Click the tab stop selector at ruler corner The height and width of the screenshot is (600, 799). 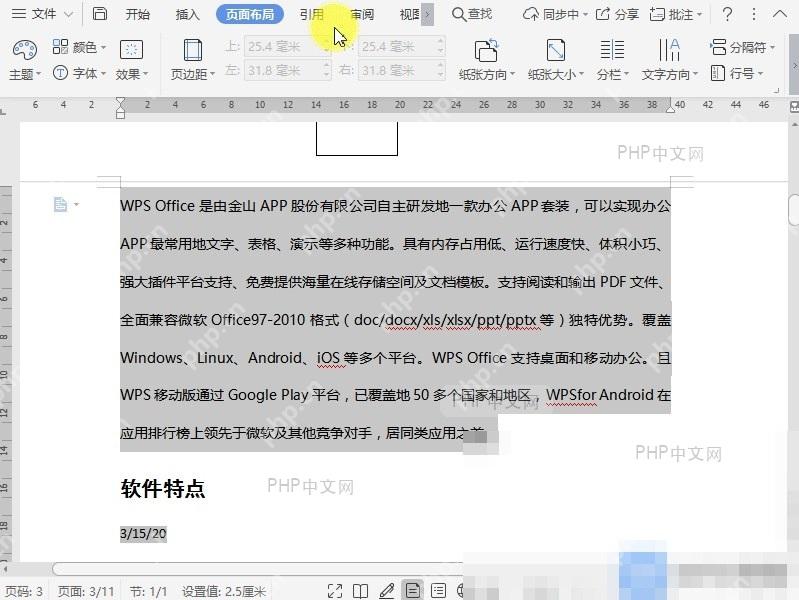tap(4, 111)
